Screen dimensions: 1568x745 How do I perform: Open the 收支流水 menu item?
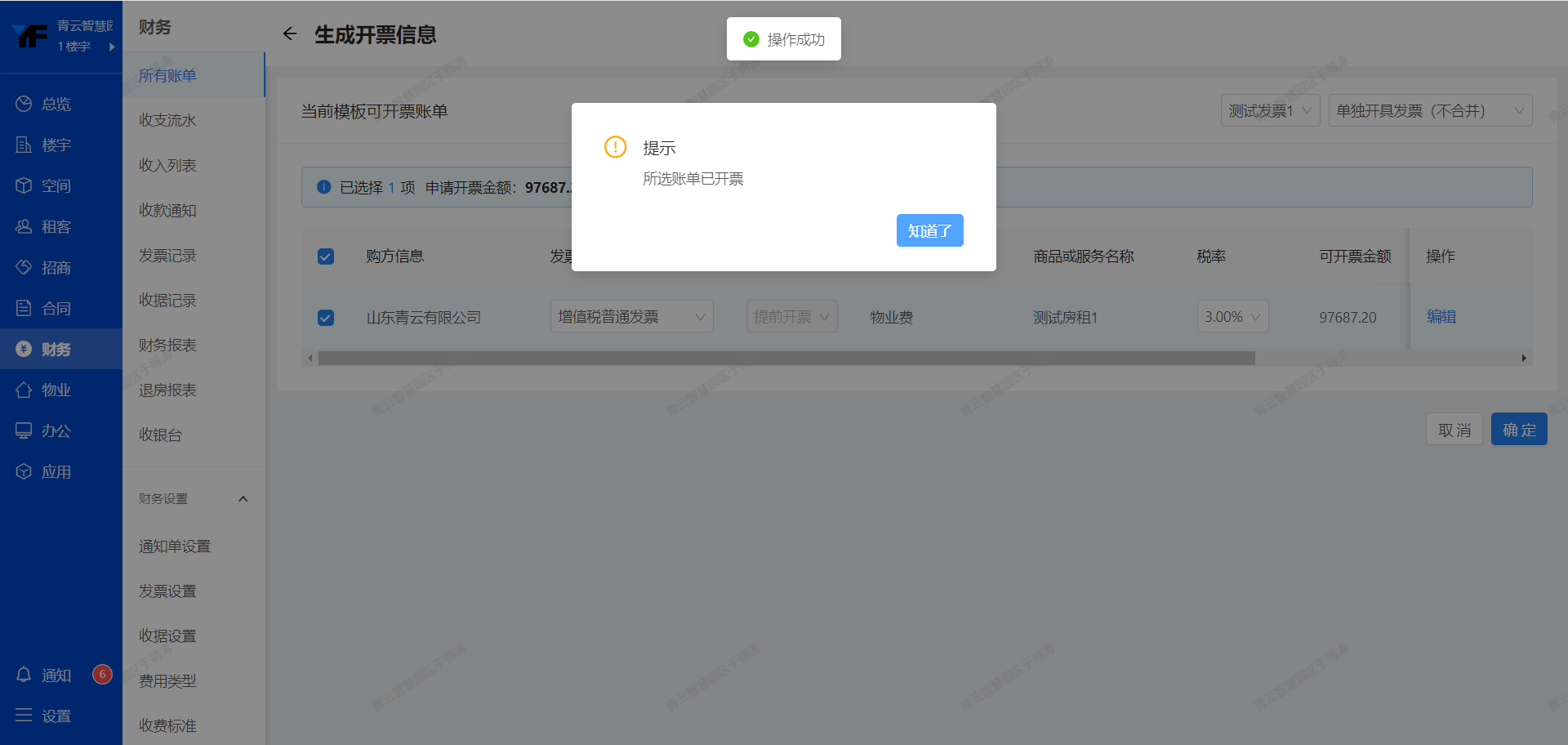(x=167, y=120)
